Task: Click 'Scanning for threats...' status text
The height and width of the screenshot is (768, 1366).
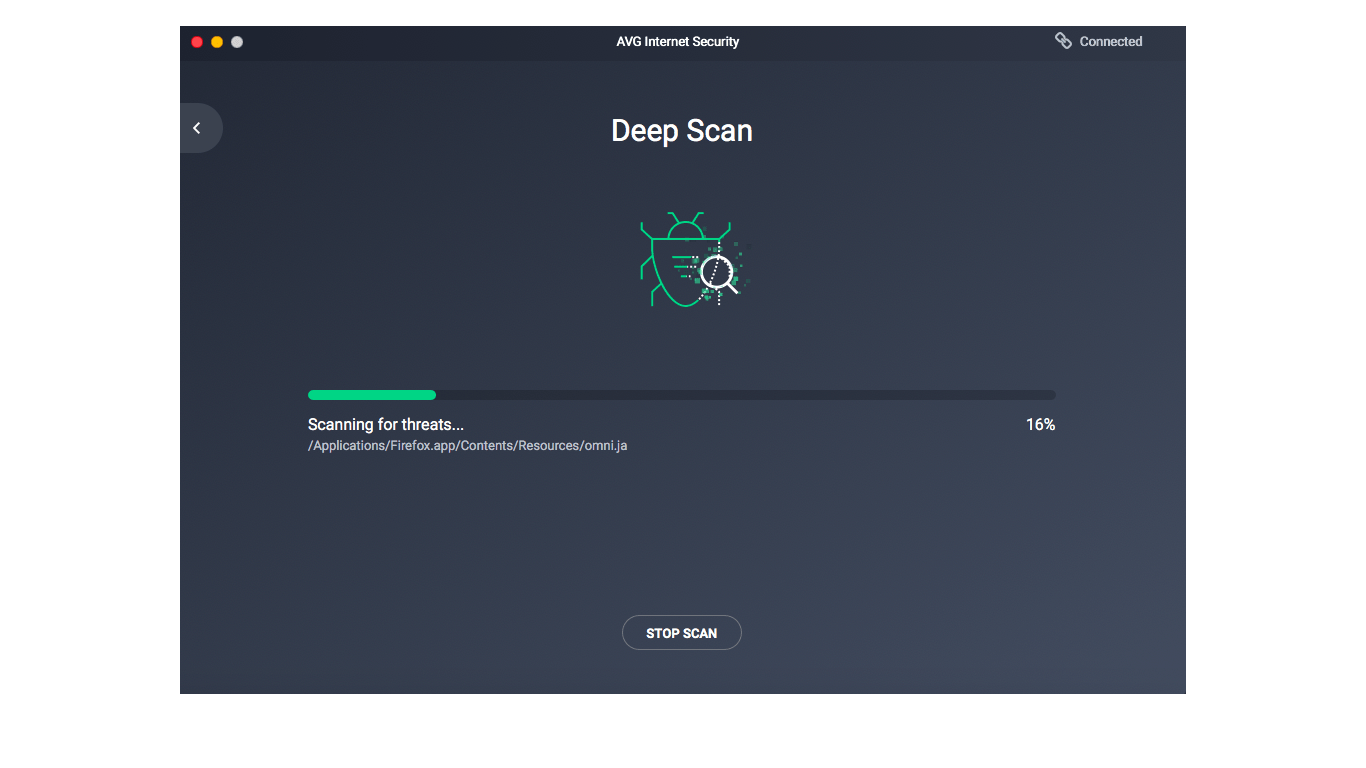Action: [386, 425]
